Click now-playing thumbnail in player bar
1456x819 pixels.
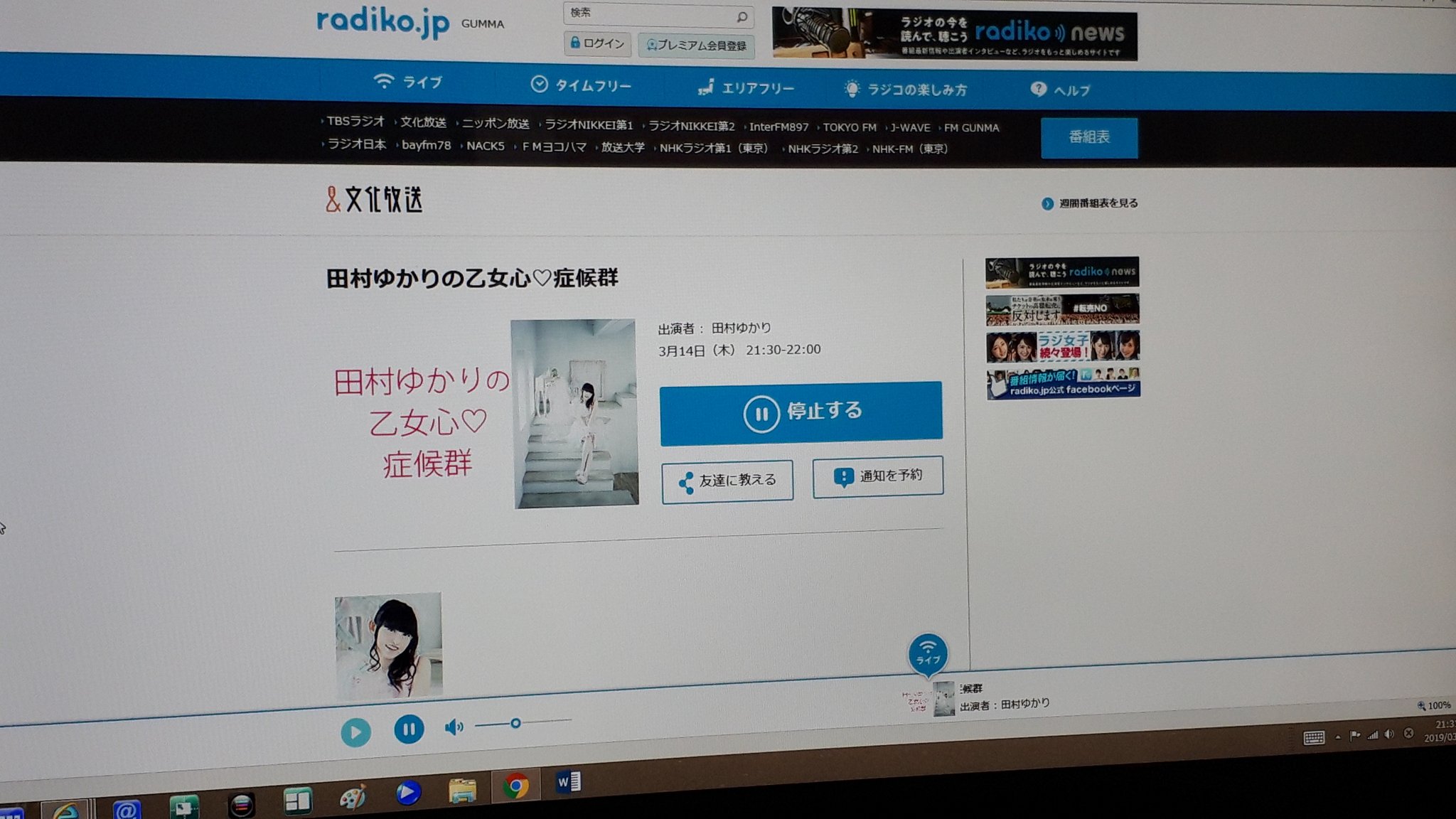pos(929,700)
